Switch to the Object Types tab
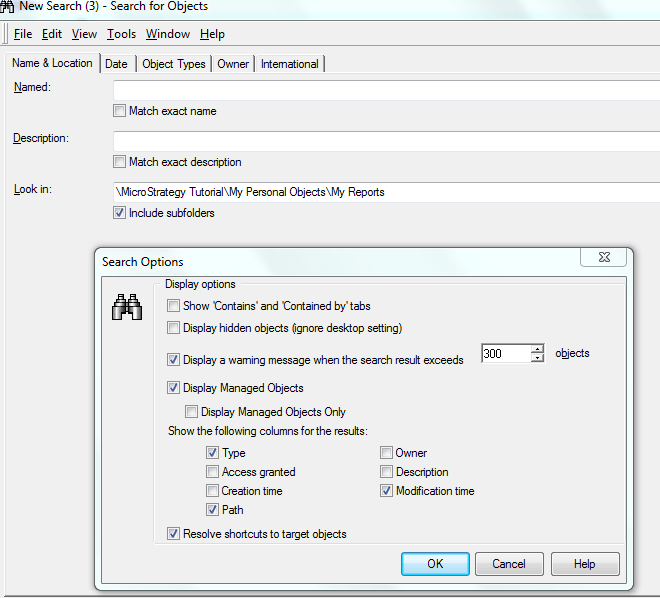 point(174,64)
